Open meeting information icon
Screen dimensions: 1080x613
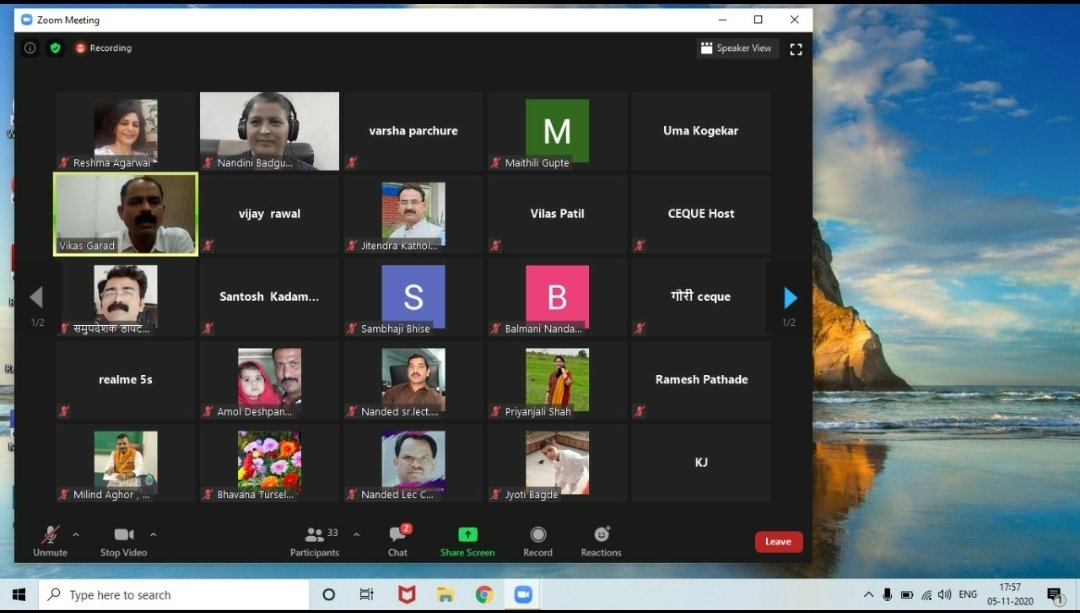(30, 48)
